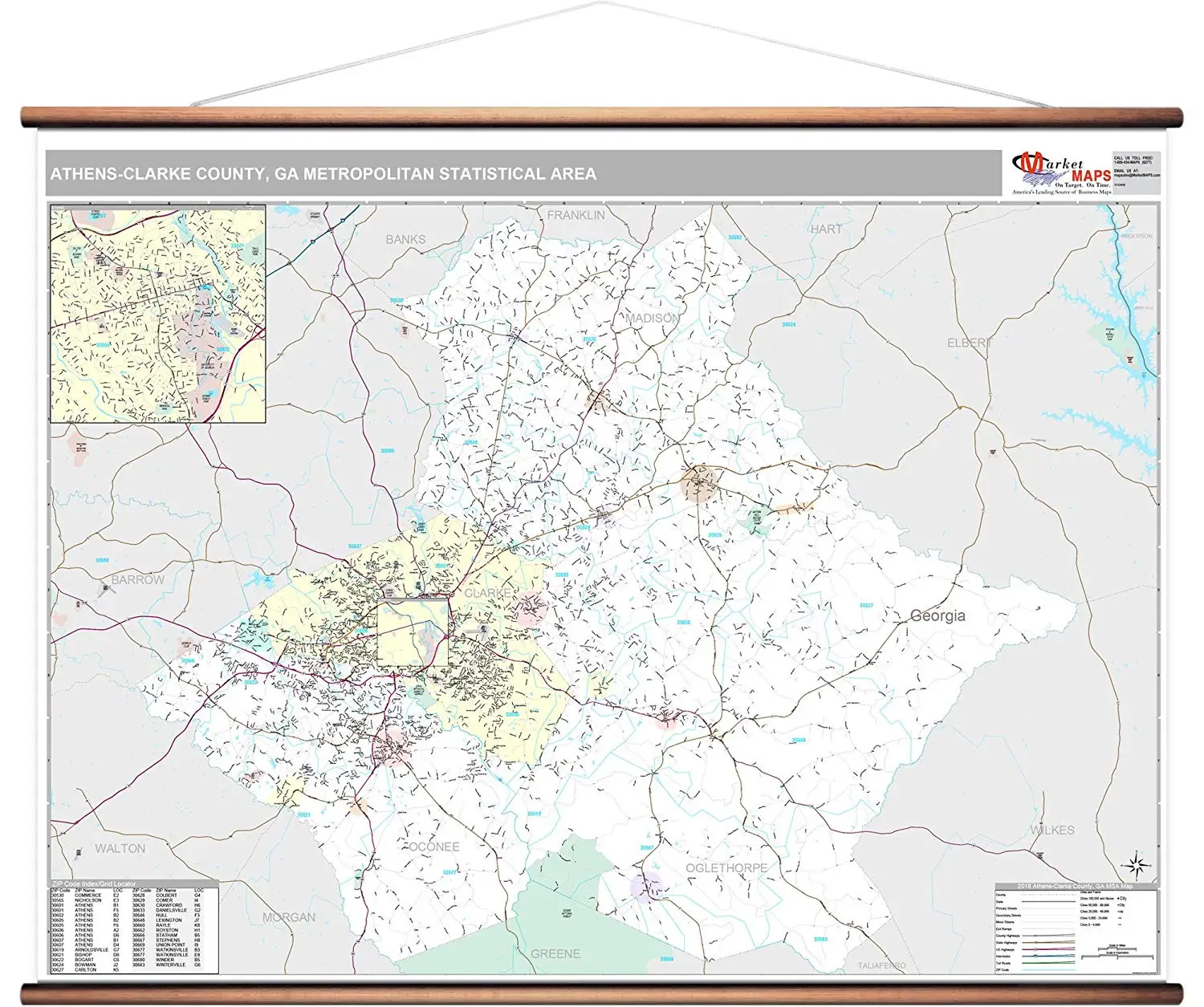
Task: Click the map title banner text
Action: point(323,174)
